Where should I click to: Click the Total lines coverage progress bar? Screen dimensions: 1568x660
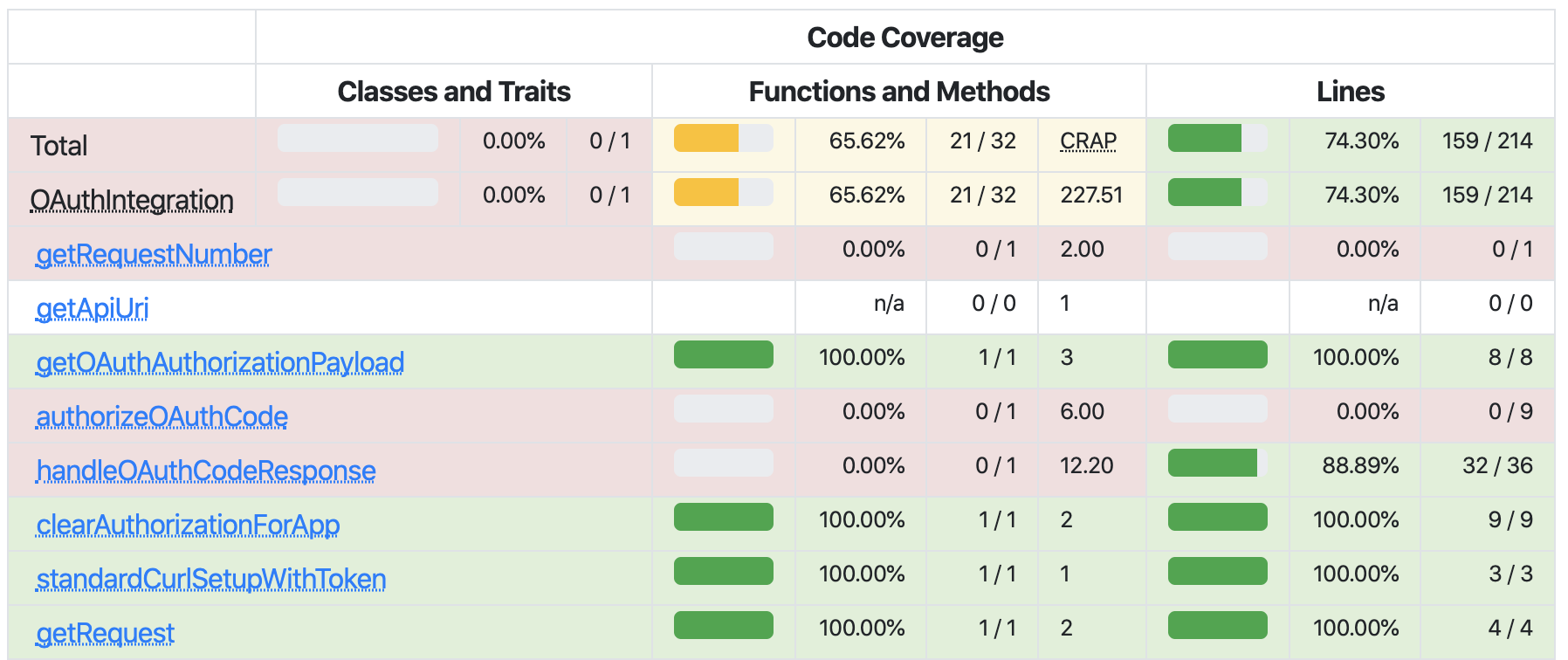coord(1218,138)
